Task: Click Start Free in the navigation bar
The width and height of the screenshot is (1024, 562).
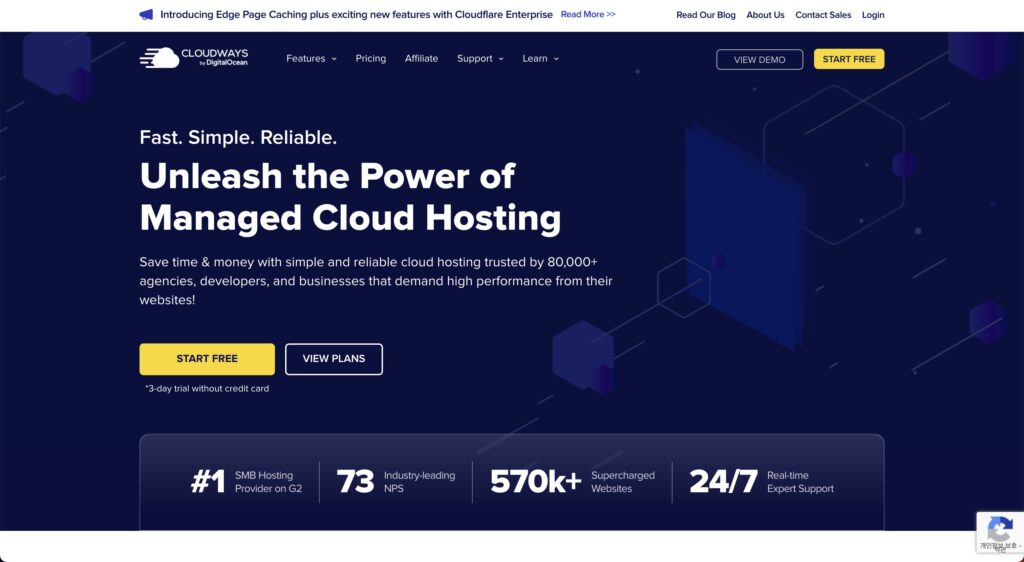Action: click(849, 59)
